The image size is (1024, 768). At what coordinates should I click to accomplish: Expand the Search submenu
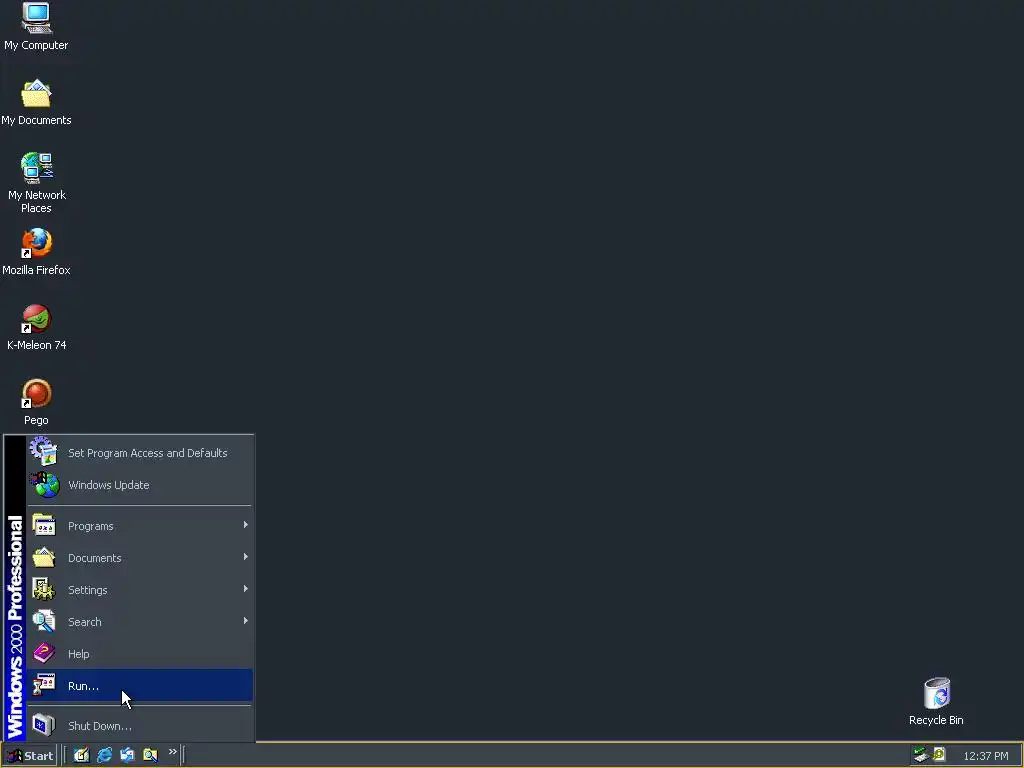click(139, 622)
